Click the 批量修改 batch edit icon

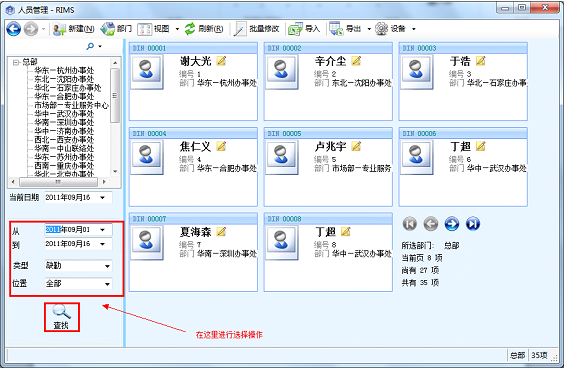(240, 29)
